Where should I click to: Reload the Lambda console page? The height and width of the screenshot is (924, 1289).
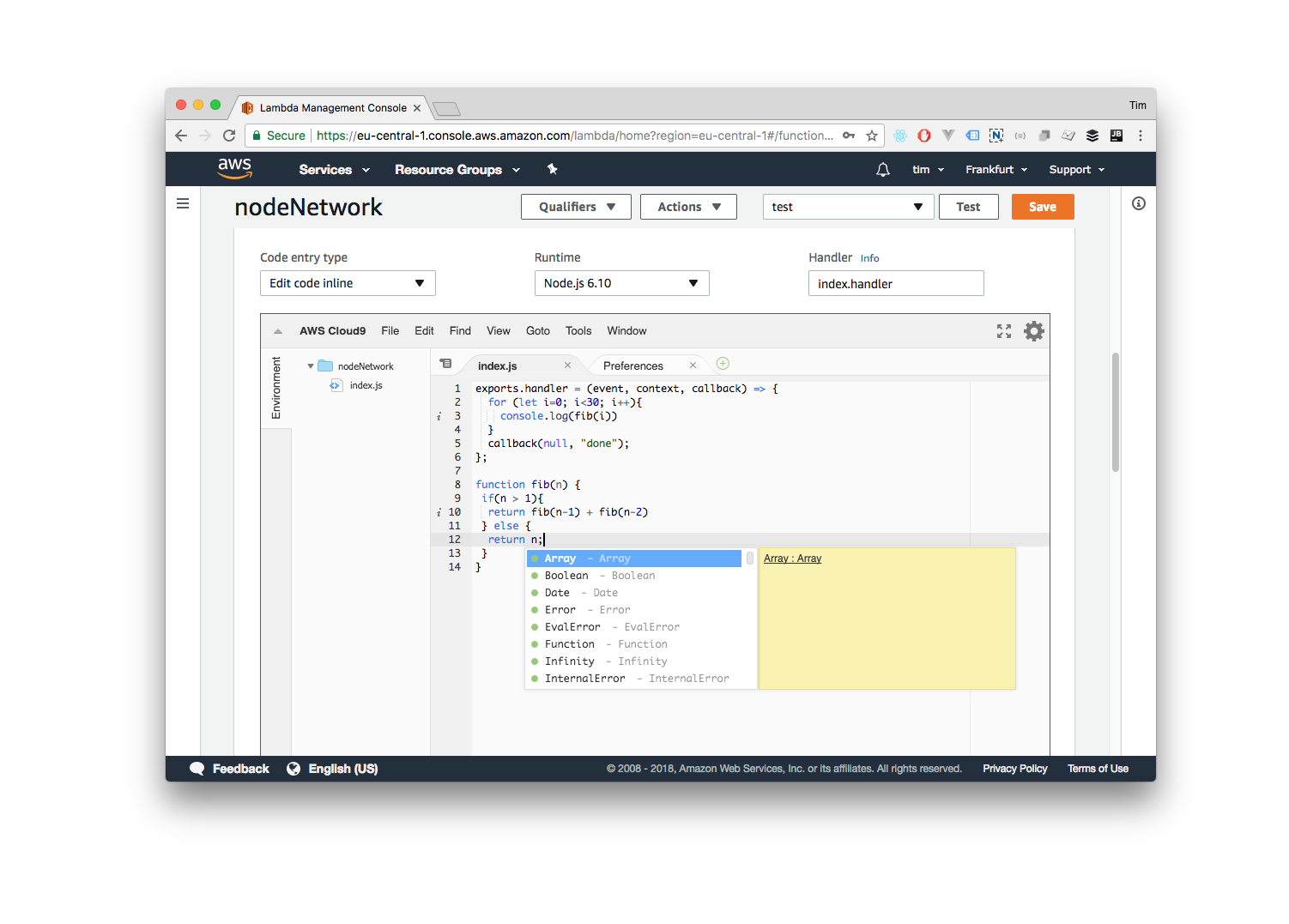tap(229, 136)
